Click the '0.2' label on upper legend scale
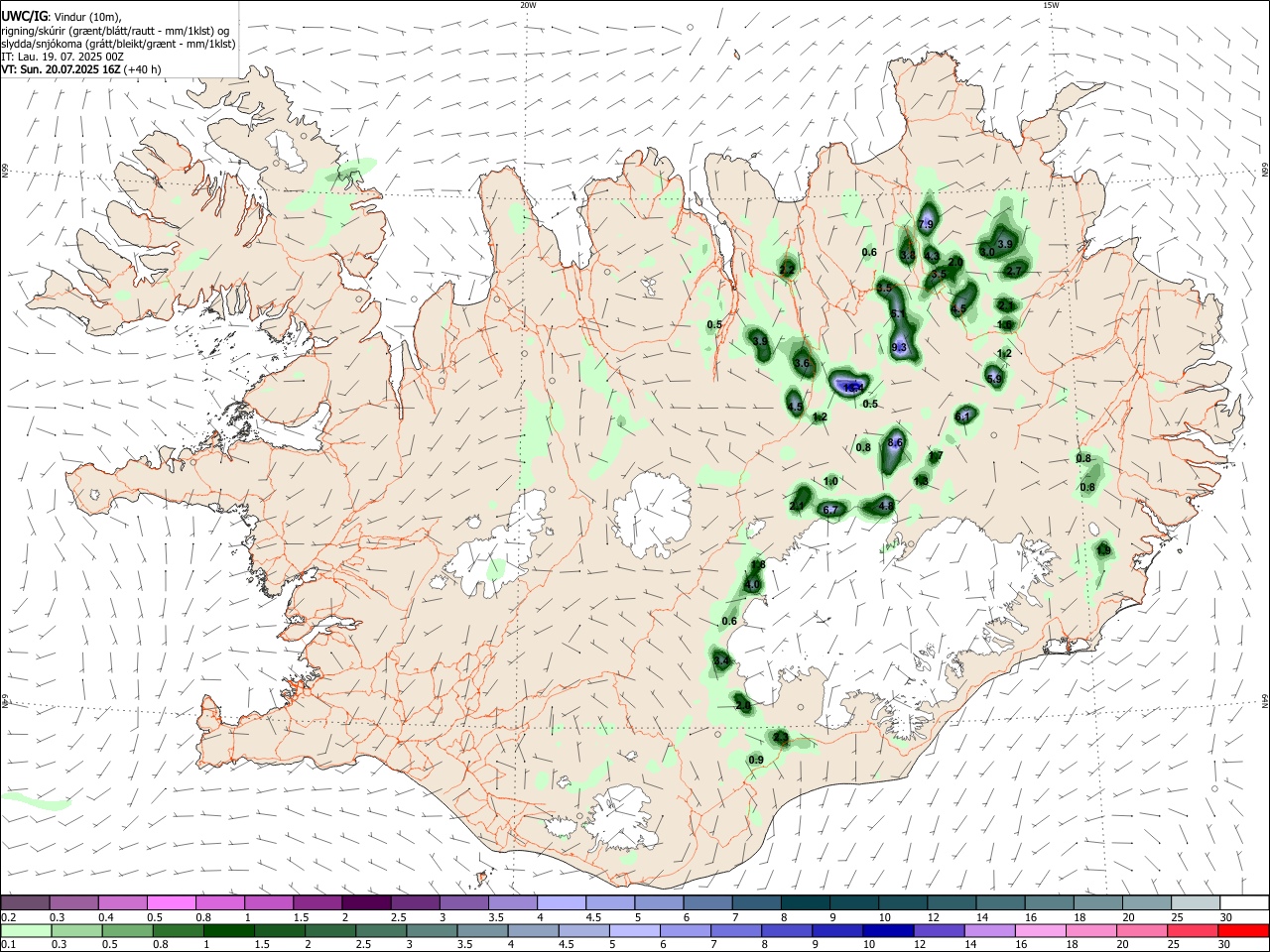The image size is (1270, 952). coord(9,917)
